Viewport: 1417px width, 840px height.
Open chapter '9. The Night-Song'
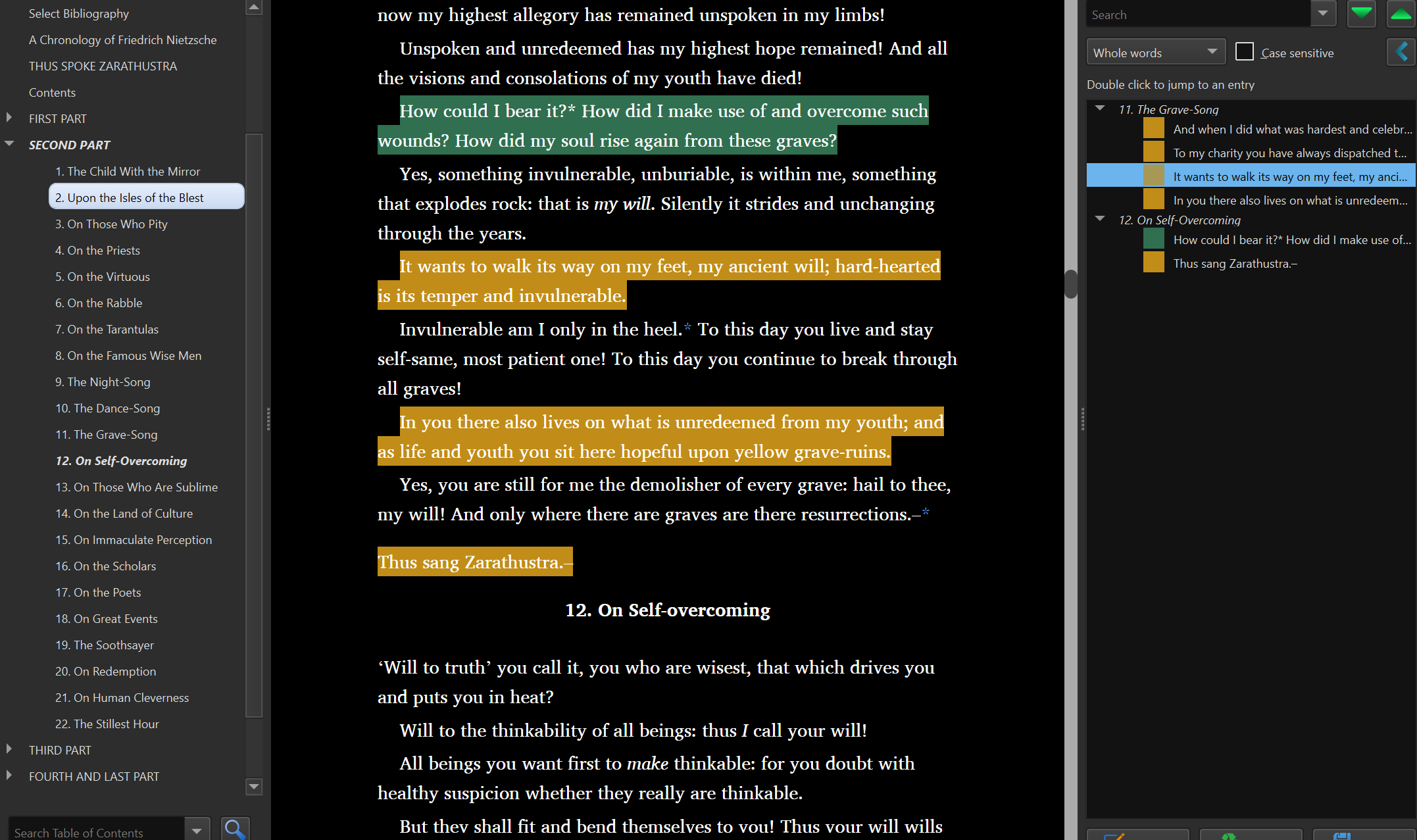tap(103, 382)
